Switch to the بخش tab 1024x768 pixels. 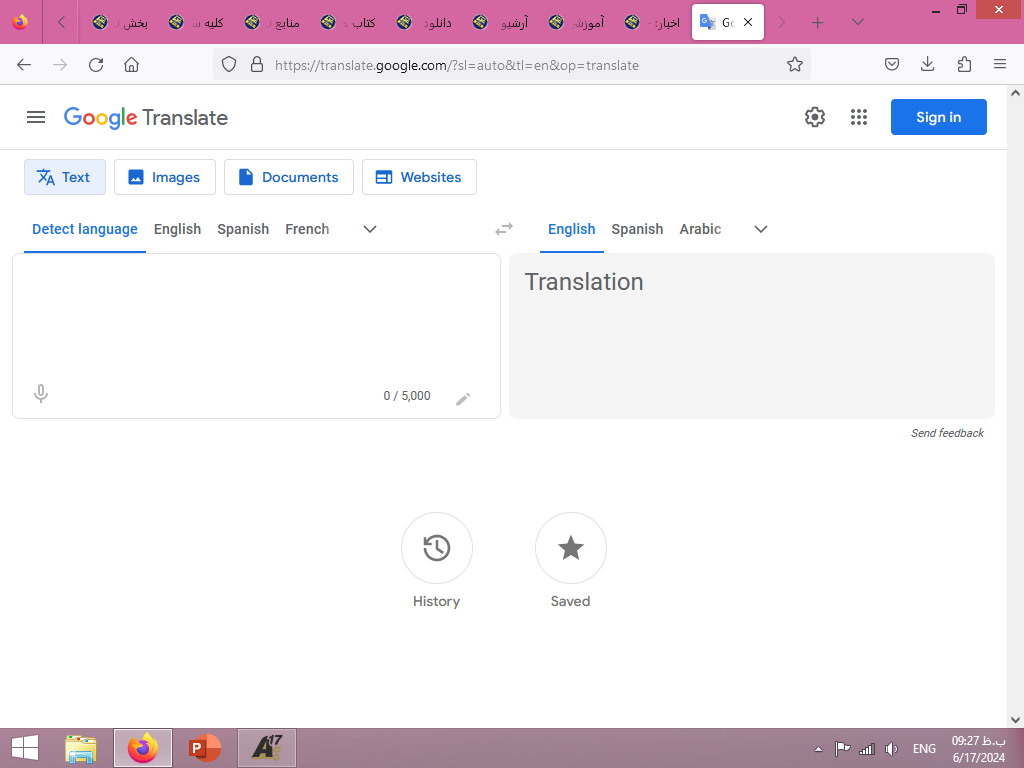[120, 23]
